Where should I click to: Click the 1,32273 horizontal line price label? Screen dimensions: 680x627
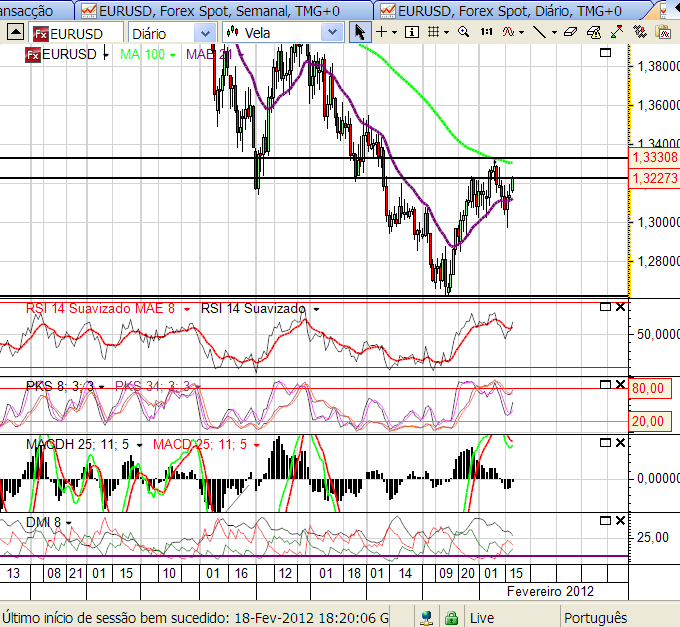pyautogui.click(x=654, y=178)
